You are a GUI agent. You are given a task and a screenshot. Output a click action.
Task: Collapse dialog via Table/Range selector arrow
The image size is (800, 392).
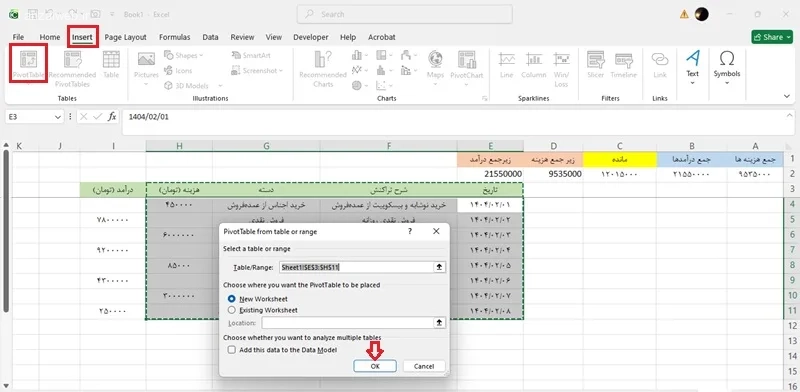pos(439,267)
